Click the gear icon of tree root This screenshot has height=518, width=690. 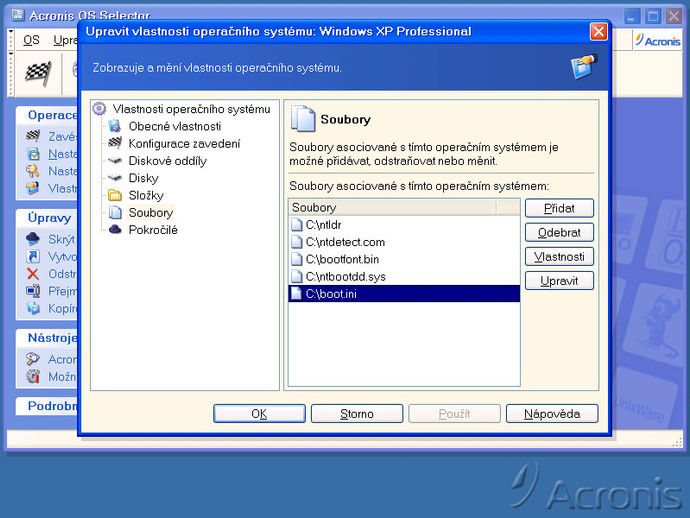[x=99, y=109]
